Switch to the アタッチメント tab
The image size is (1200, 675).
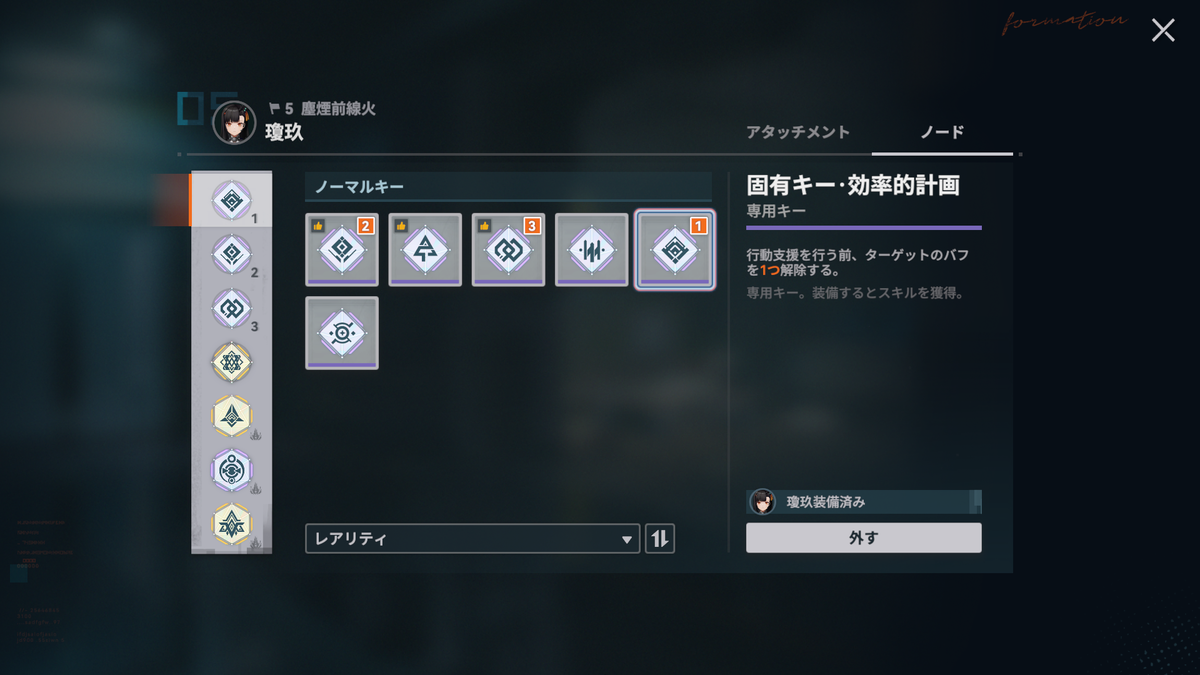pos(798,132)
